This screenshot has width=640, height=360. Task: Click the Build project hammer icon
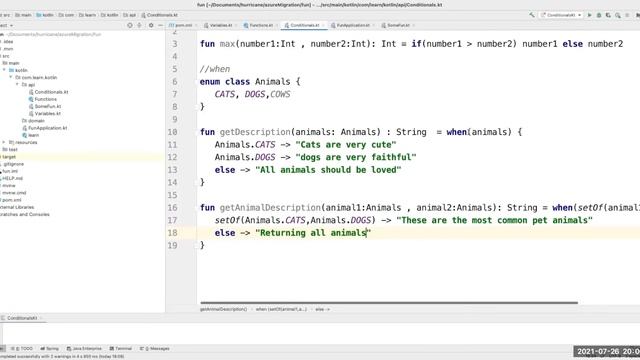tap(532, 15)
